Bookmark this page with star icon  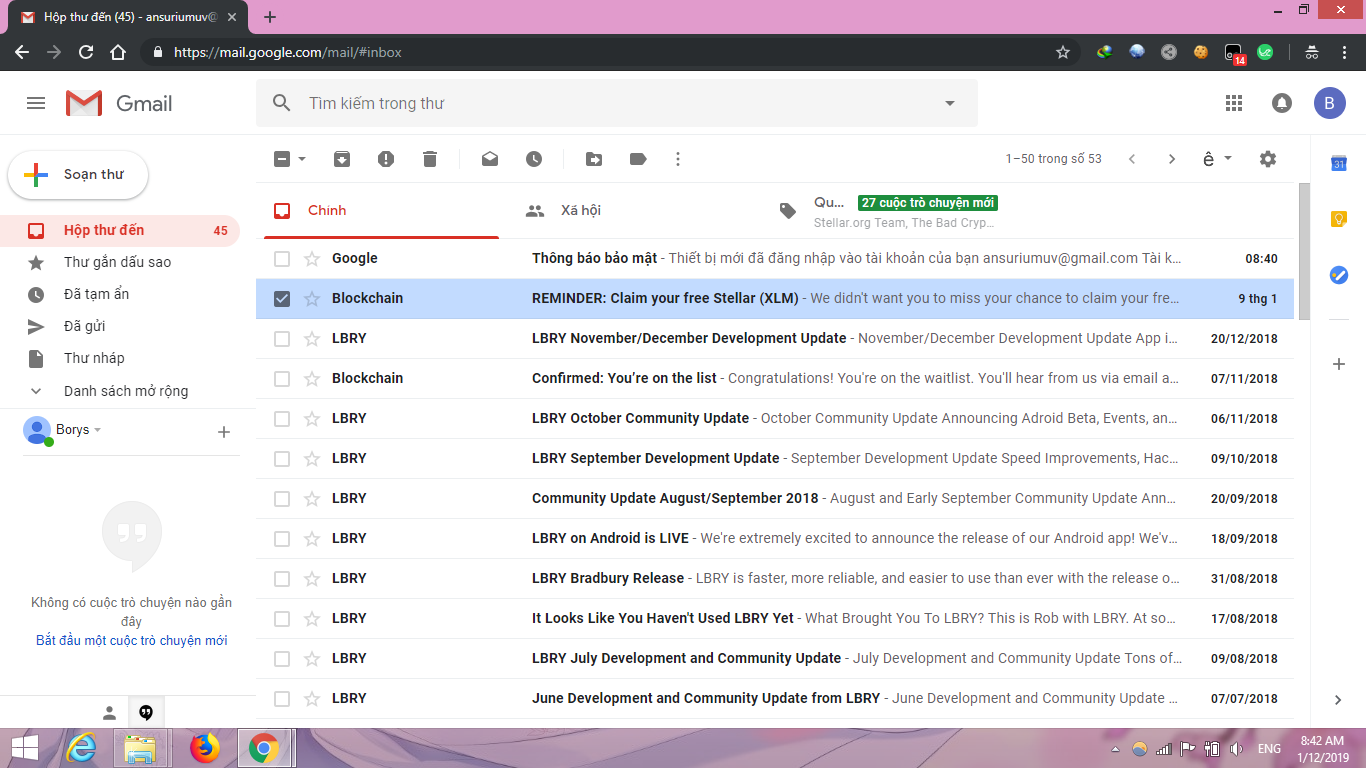tap(1063, 52)
